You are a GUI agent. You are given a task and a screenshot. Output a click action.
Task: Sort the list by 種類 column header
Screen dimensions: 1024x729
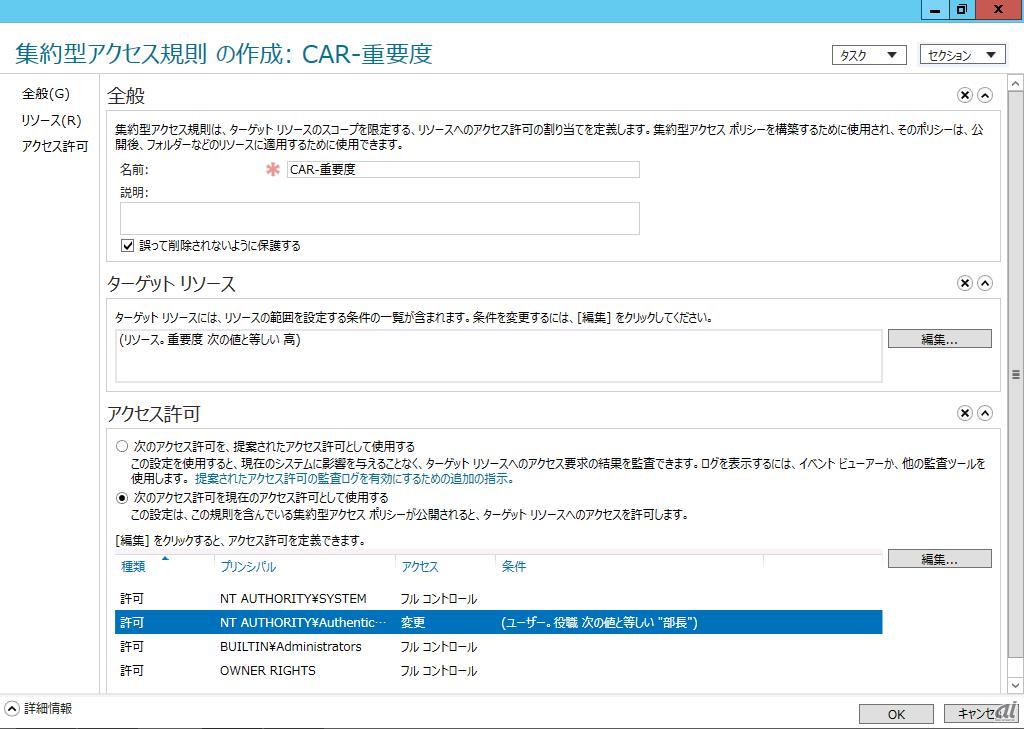[133, 567]
